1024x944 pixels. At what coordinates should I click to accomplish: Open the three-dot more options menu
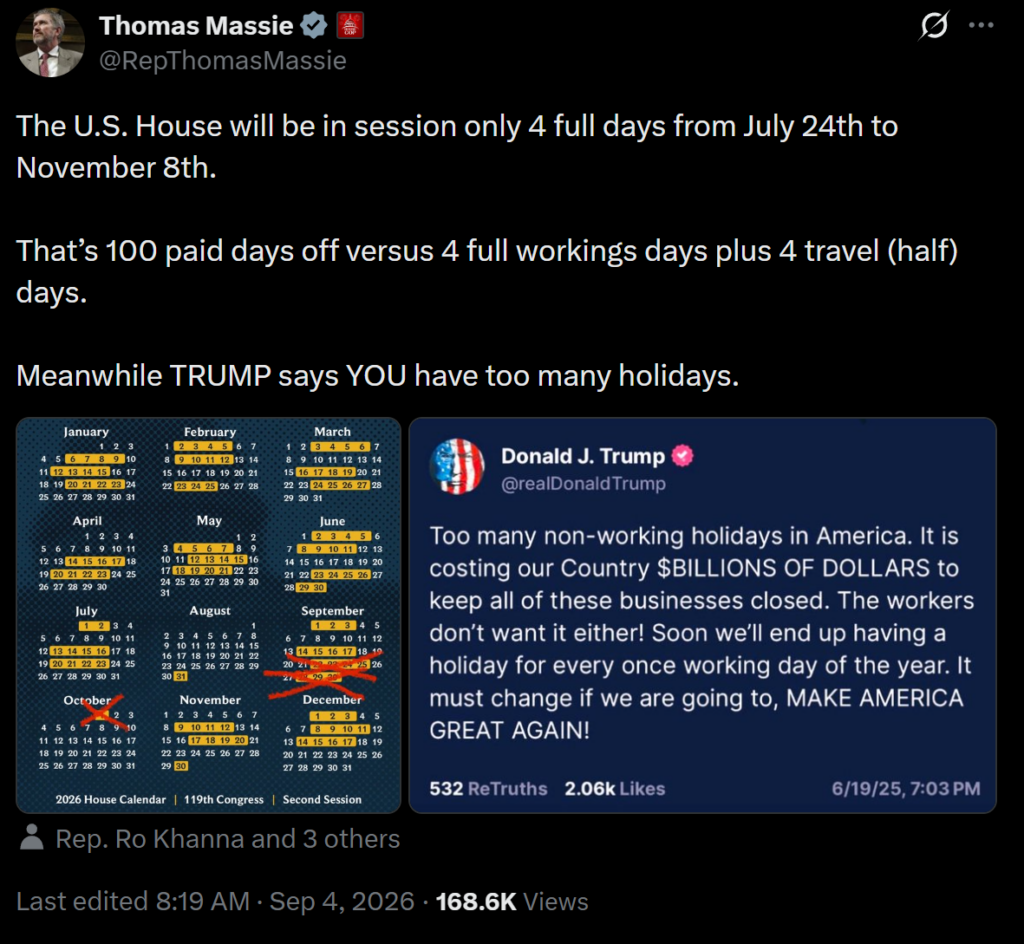point(981,25)
